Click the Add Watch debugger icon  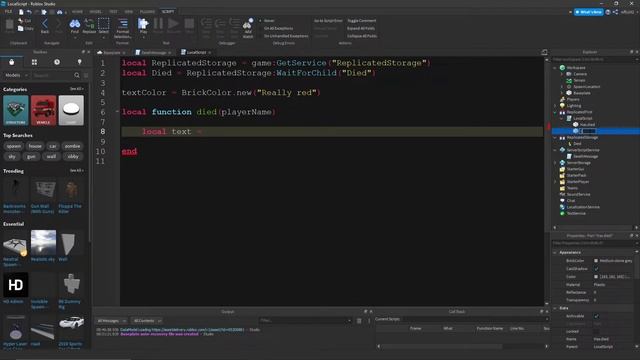pos(248,28)
